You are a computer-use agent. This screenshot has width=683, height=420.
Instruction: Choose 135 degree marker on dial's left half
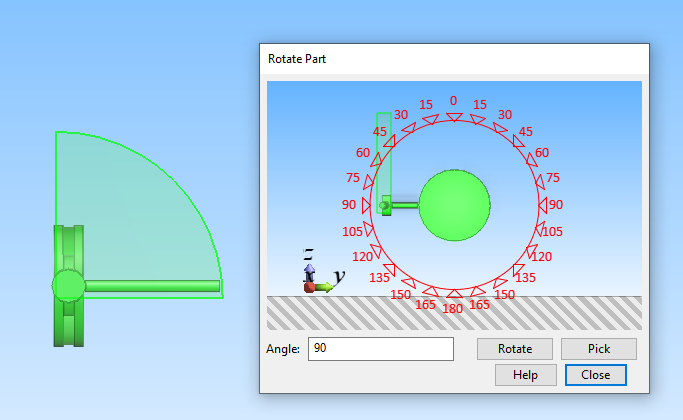390,270
